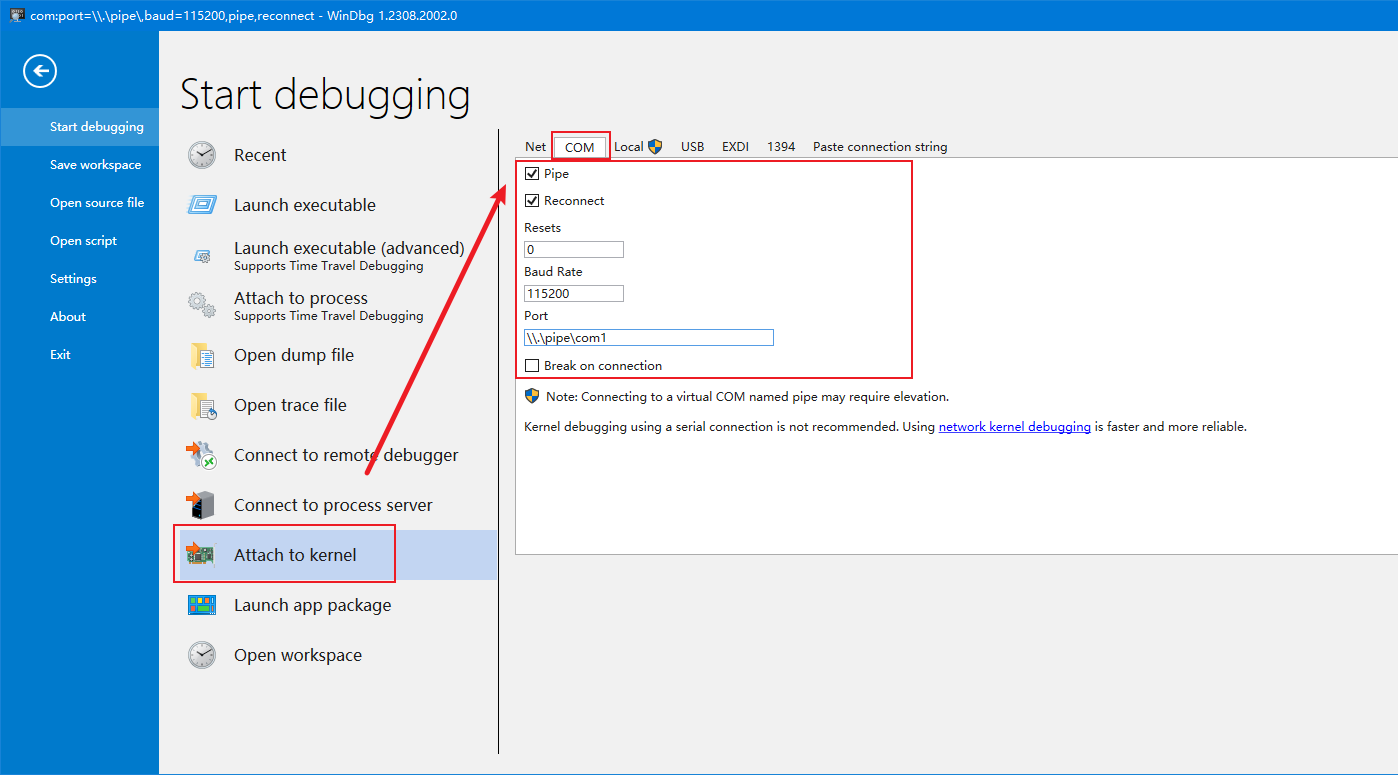This screenshot has width=1398, height=775.
Task: Click the Launch app package icon
Action: [x=202, y=605]
